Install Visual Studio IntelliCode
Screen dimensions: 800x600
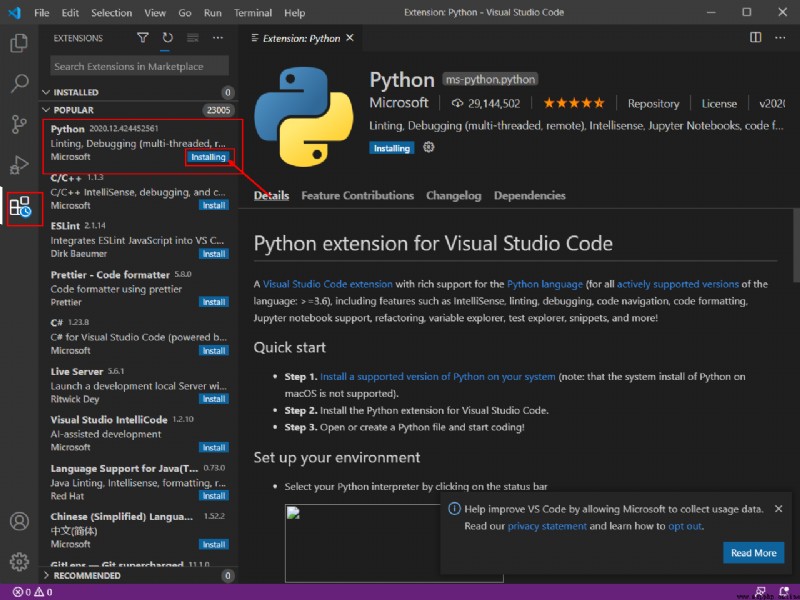point(214,447)
